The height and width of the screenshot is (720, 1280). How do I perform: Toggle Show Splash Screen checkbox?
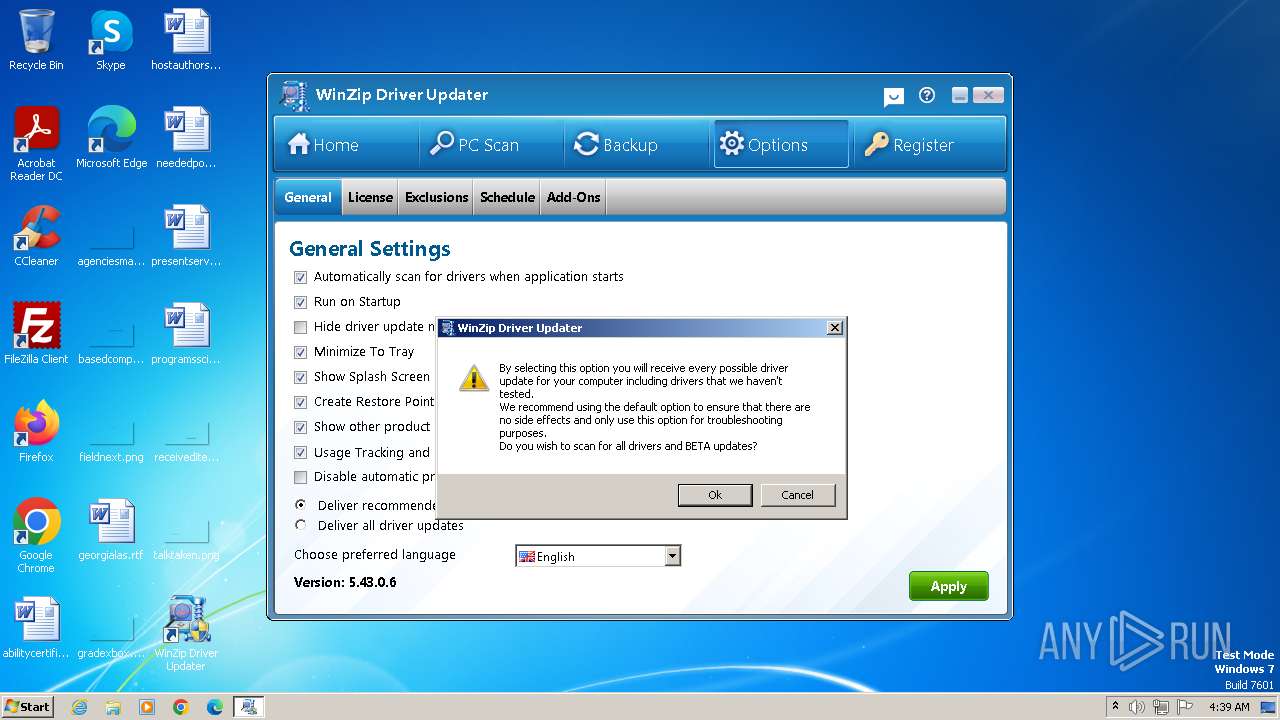click(300, 377)
